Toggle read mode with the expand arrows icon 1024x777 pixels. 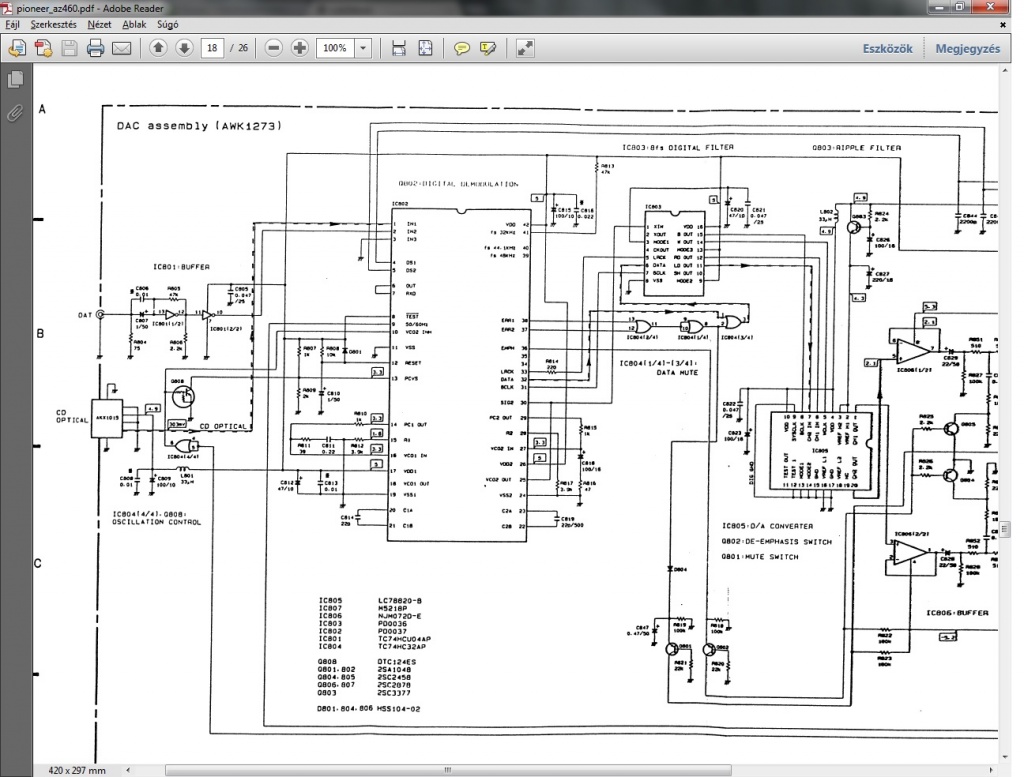click(x=525, y=48)
